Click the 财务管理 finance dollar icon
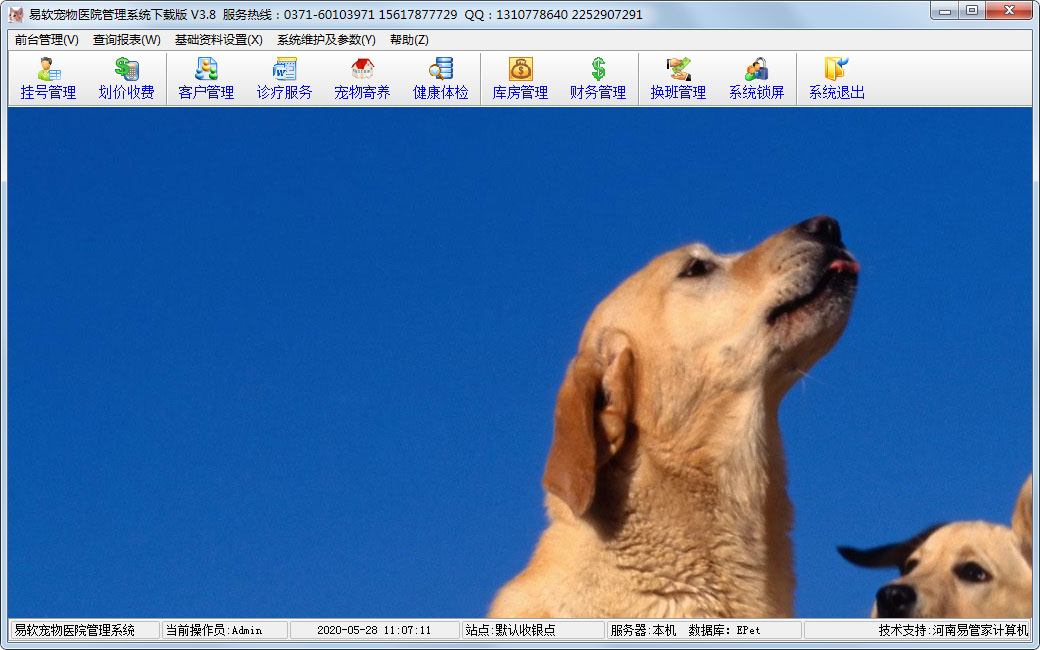Screen dimensions: 1040x650 tap(598, 79)
